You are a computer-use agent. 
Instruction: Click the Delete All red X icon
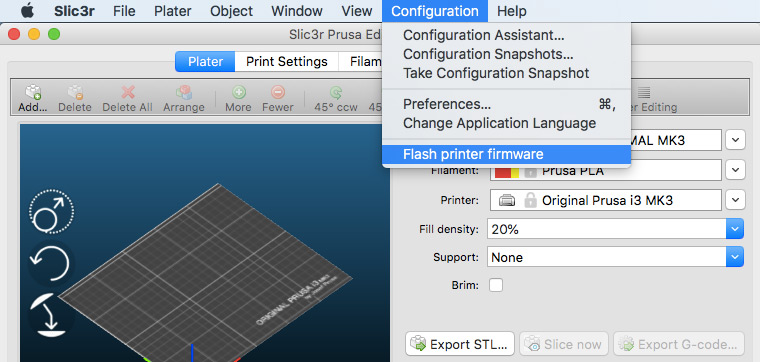(x=127, y=92)
